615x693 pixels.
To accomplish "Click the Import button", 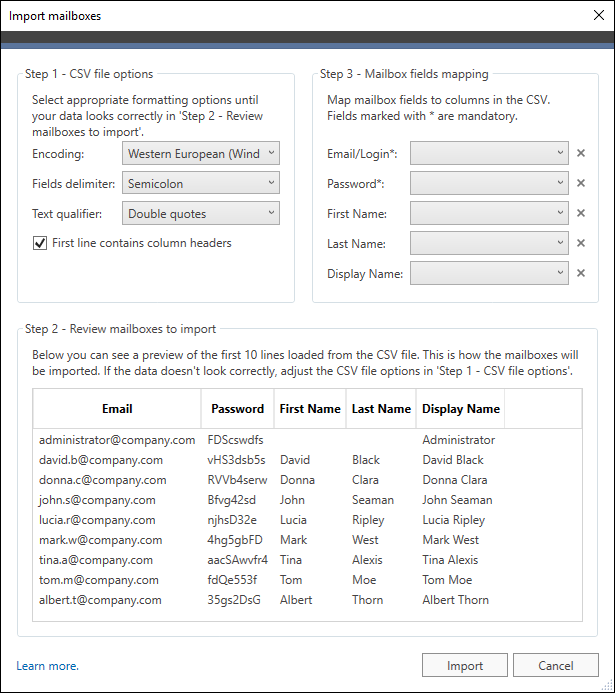I will 465,665.
